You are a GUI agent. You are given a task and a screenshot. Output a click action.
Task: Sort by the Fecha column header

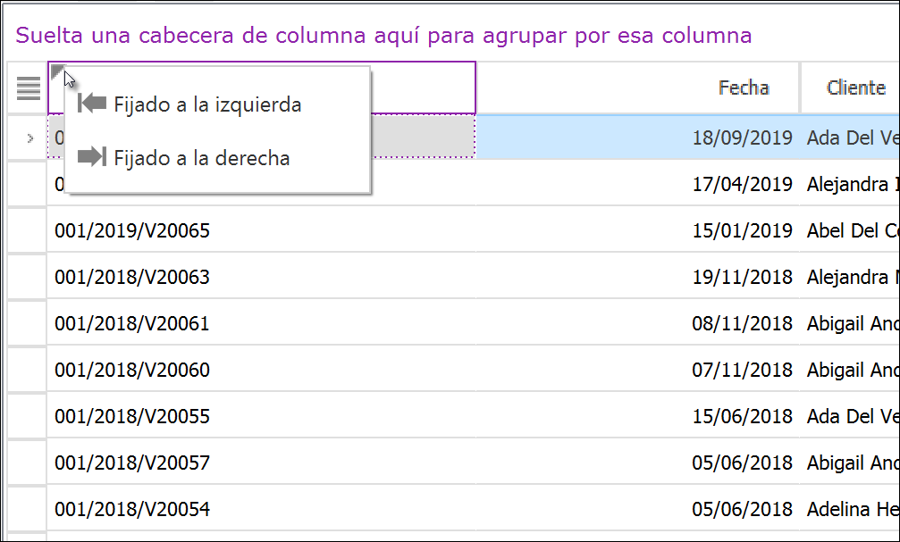point(743,88)
